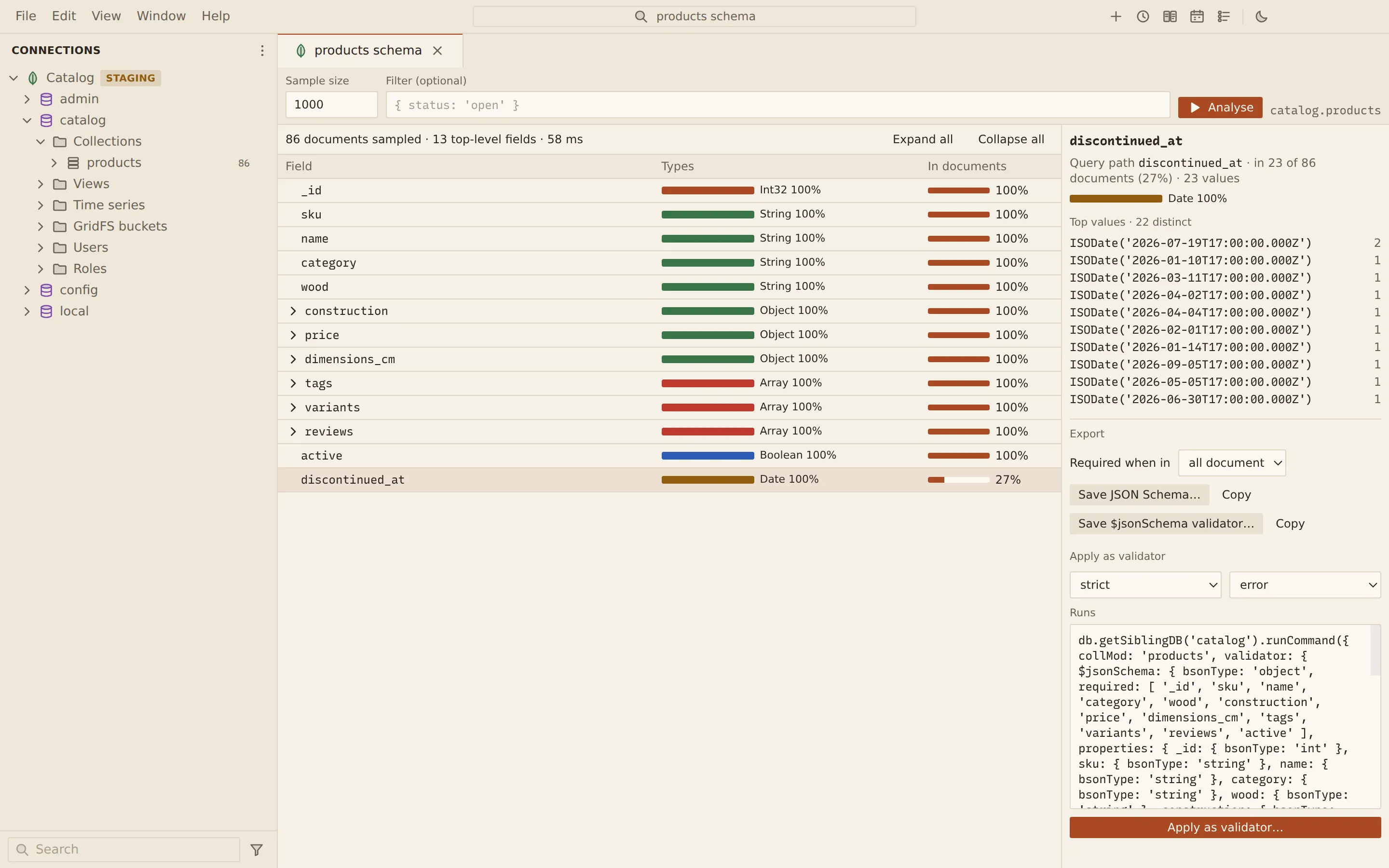Click the Filter optional input field

coord(778,105)
